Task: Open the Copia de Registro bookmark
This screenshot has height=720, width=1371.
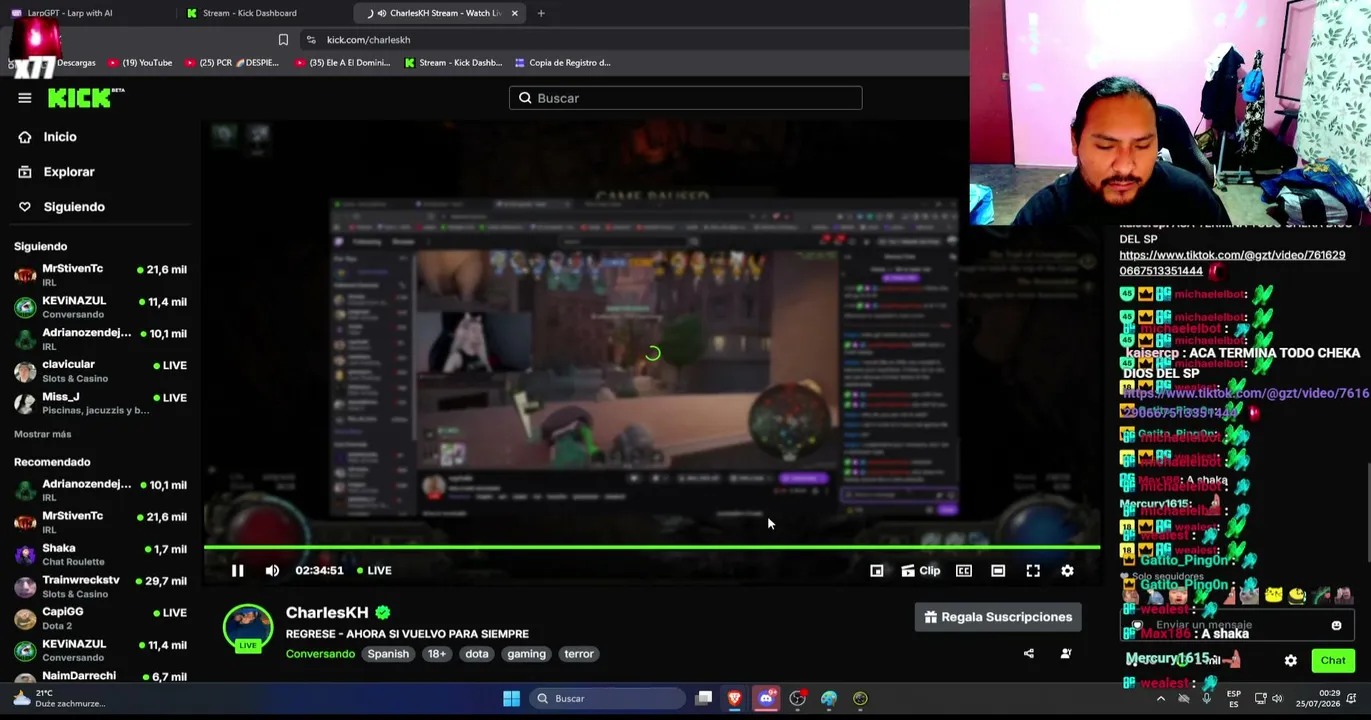Action: [x=562, y=63]
